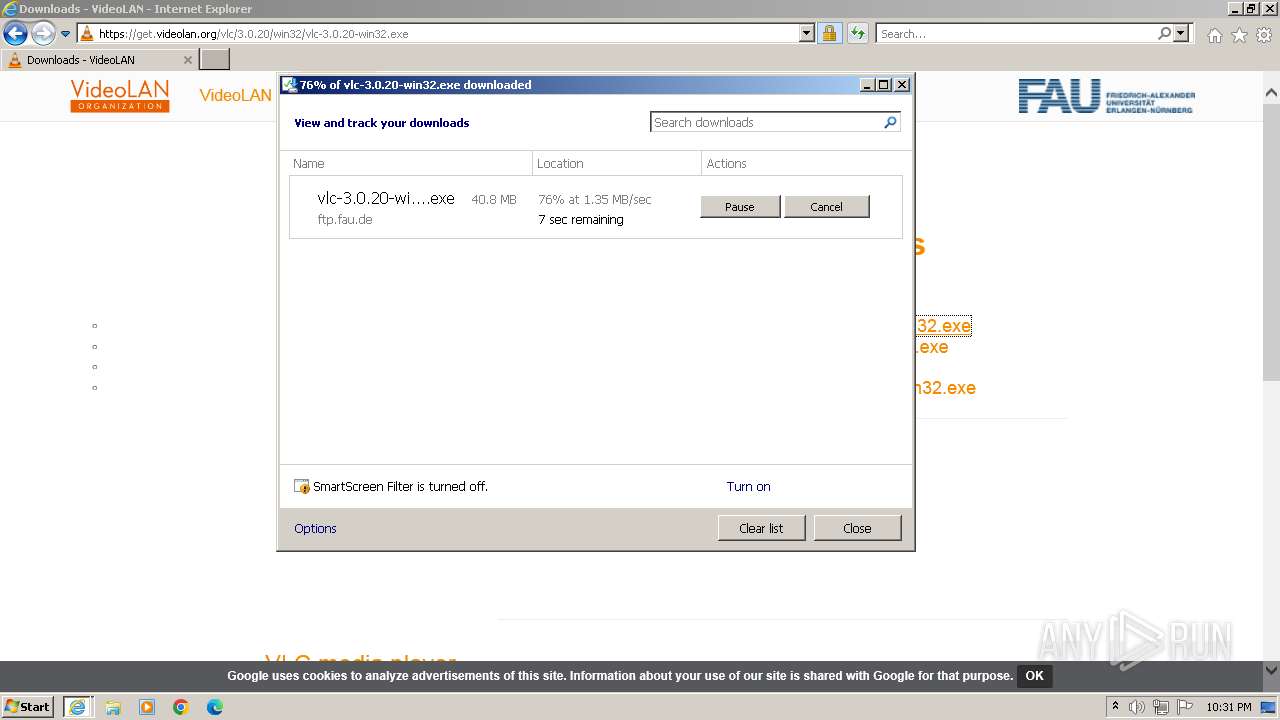Open File Explorer from the taskbar

tap(113, 707)
